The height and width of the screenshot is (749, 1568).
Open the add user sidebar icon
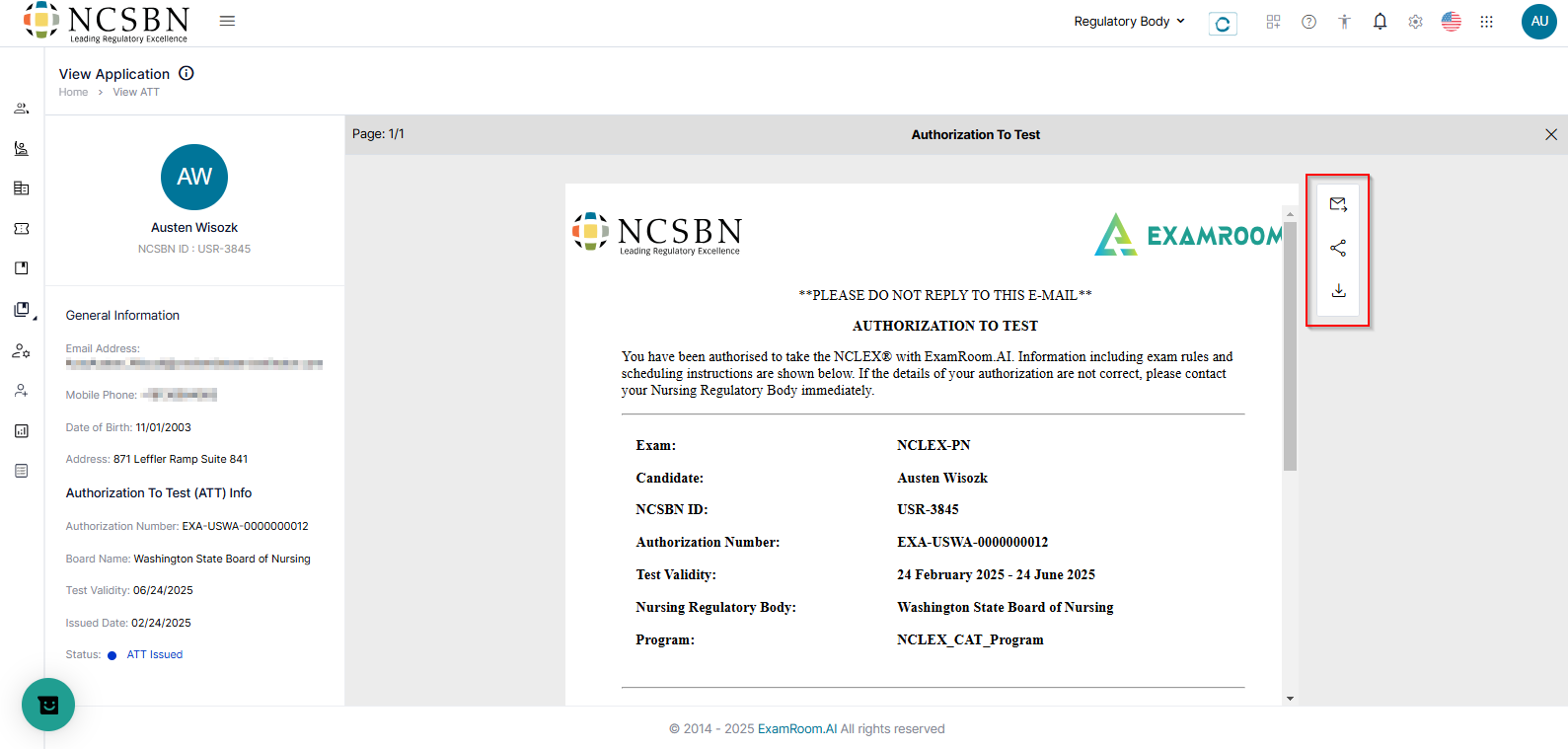[21, 391]
